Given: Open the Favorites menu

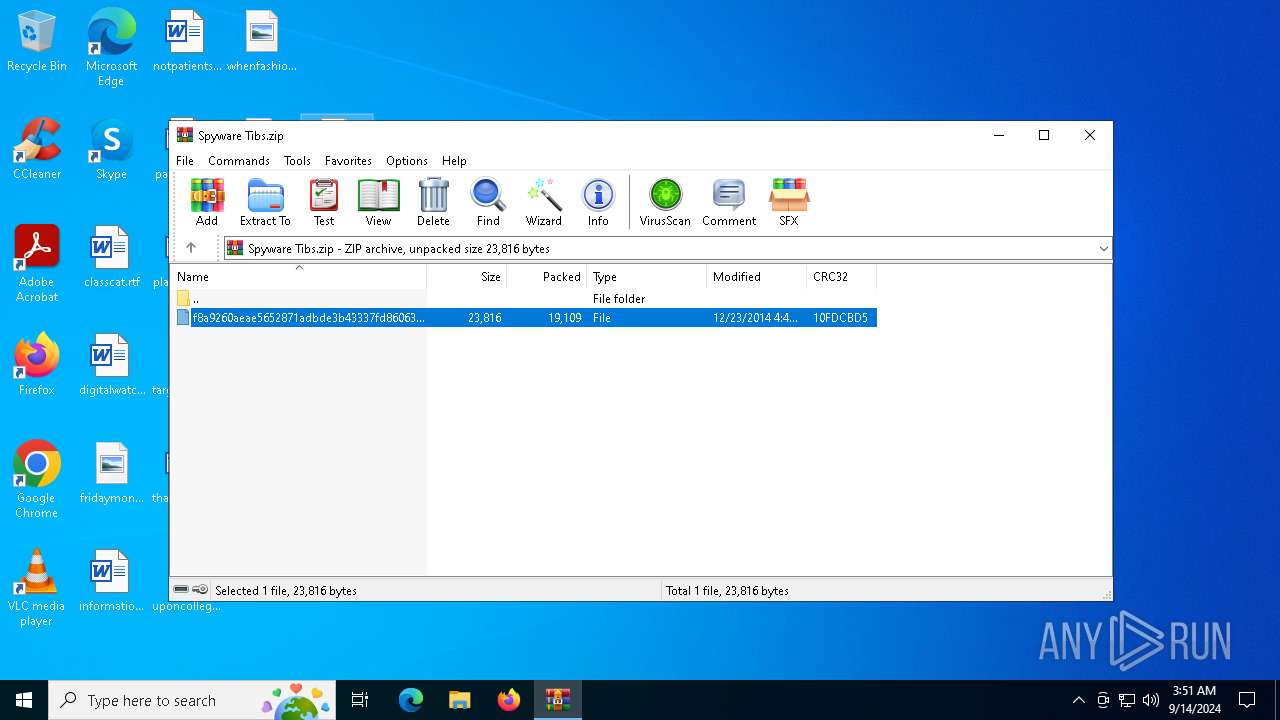Looking at the screenshot, I should click(x=348, y=161).
